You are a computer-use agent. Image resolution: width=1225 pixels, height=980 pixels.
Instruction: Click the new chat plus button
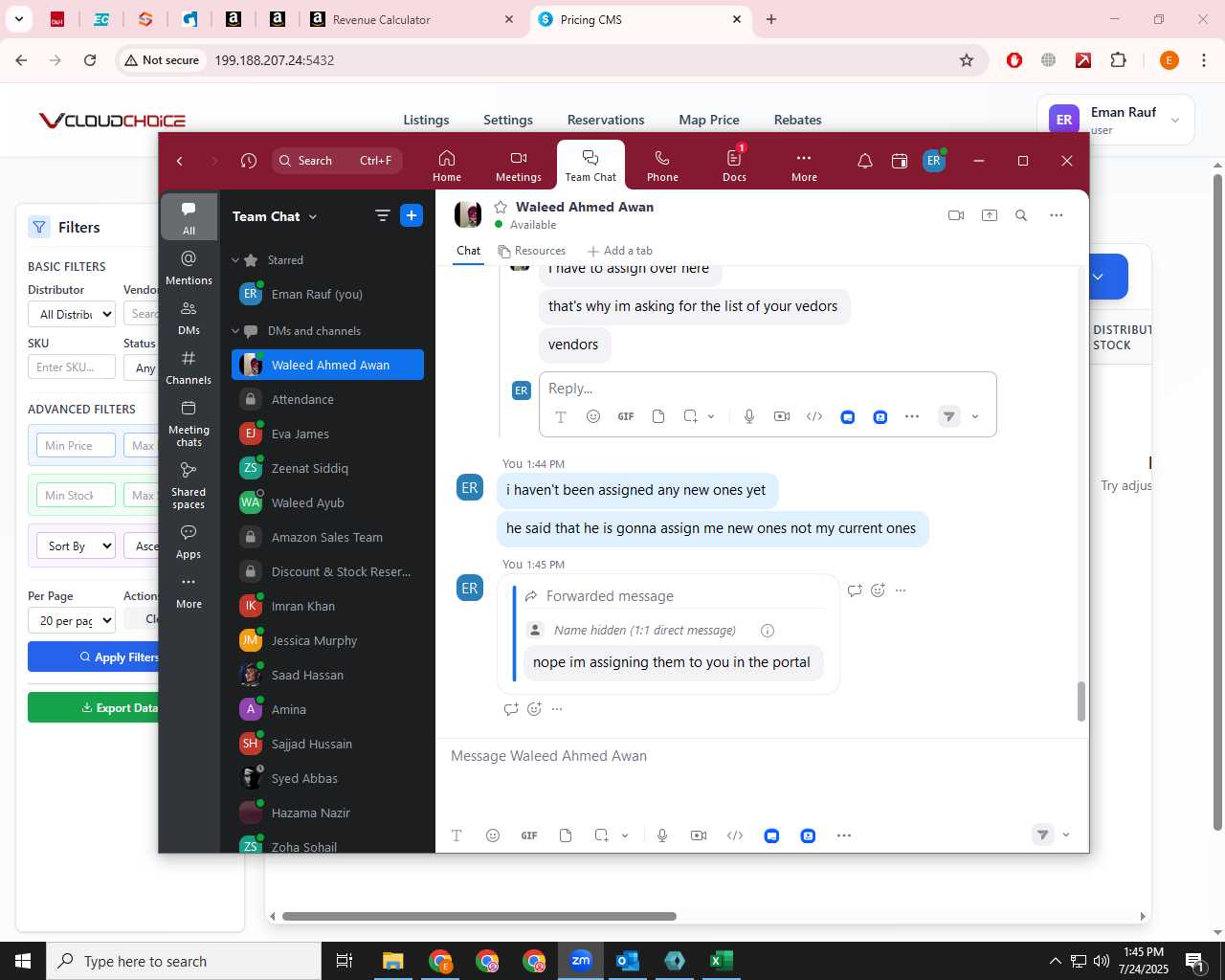point(412,215)
